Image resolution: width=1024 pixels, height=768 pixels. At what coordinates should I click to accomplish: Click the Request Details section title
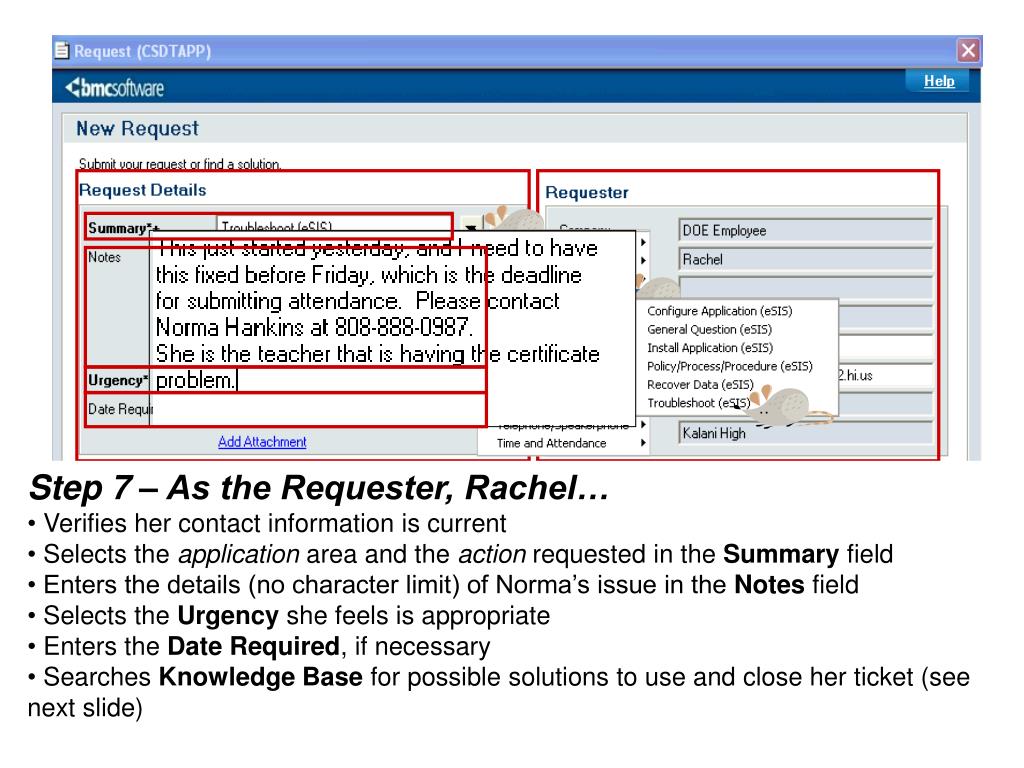[x=142, y=190]
